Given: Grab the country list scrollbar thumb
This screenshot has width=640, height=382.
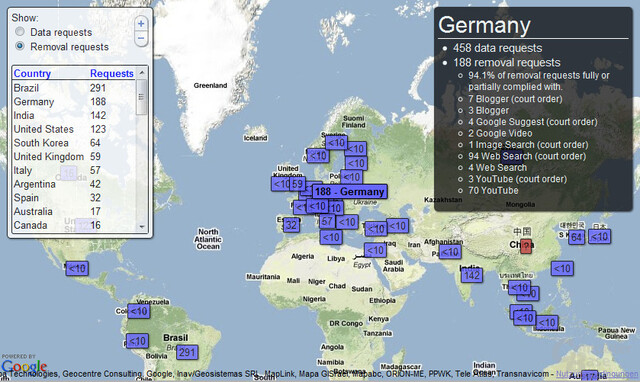Looking at the screenshot, I should (142, 97).
